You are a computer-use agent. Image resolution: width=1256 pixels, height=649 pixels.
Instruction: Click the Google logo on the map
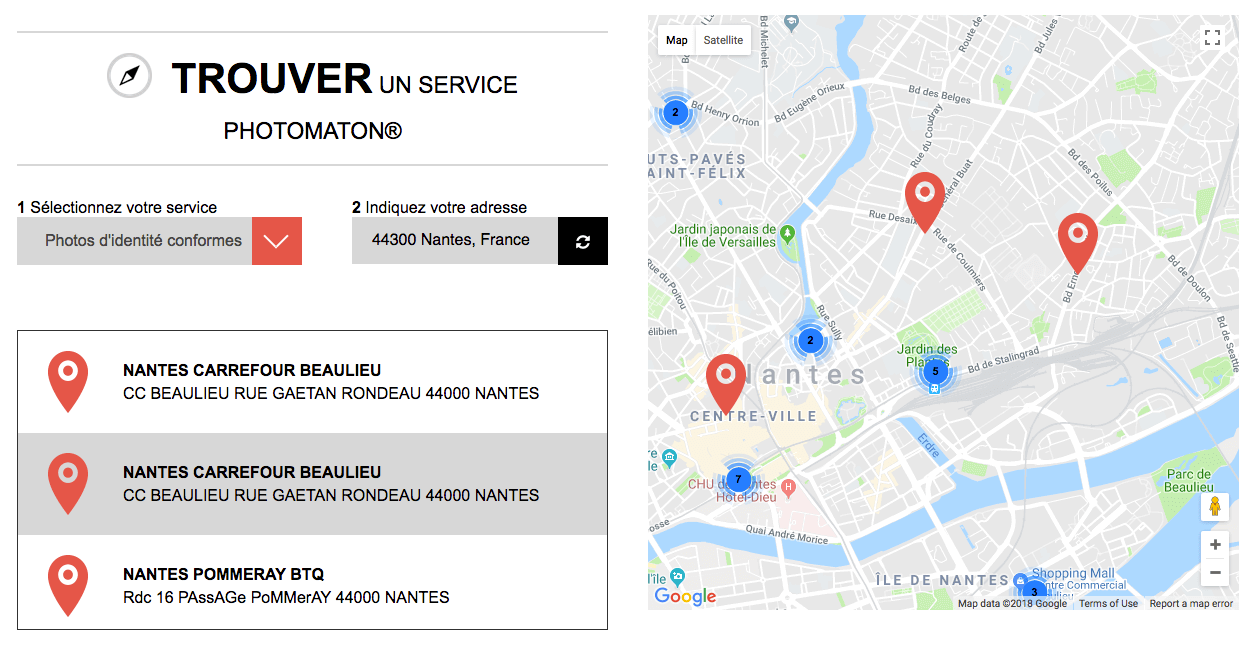tap(685, 597)
